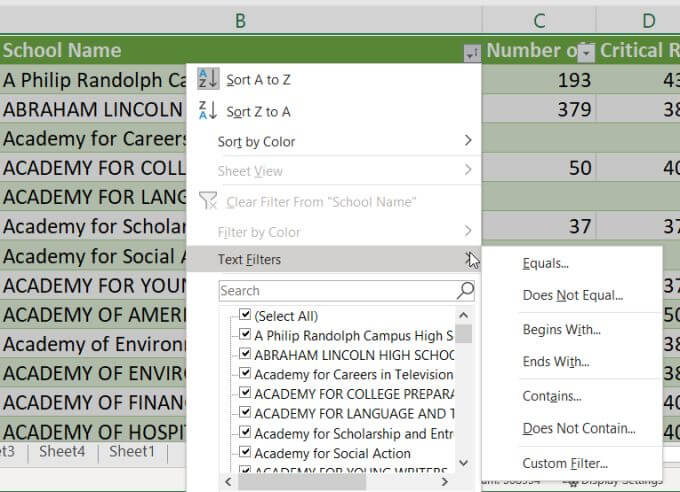Screen dimensions: 680x492
Task: Open the School Name filter dropdown button
Action: pos(471,52)
